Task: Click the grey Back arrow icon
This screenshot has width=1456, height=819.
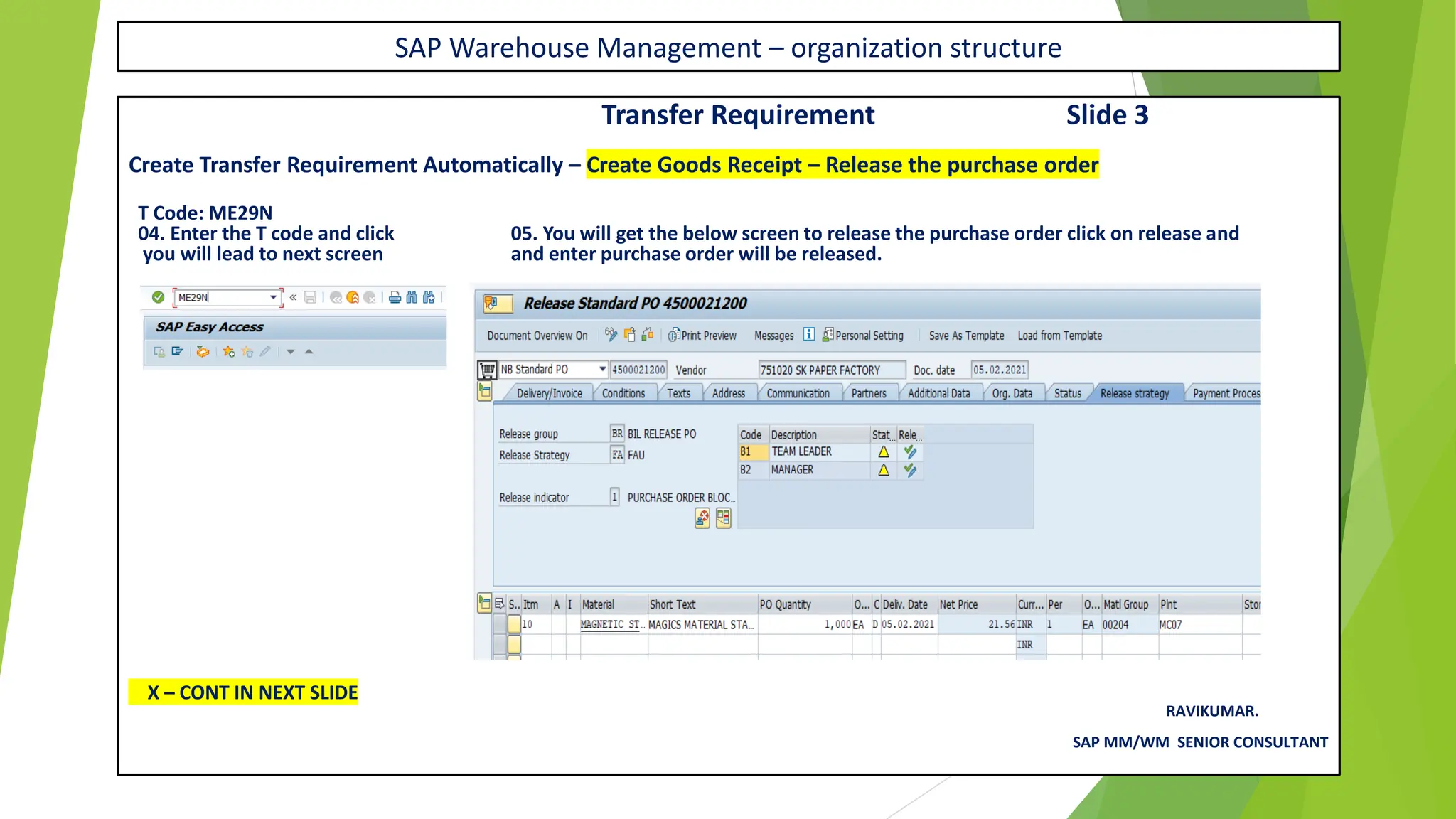Action: point(336,297)
